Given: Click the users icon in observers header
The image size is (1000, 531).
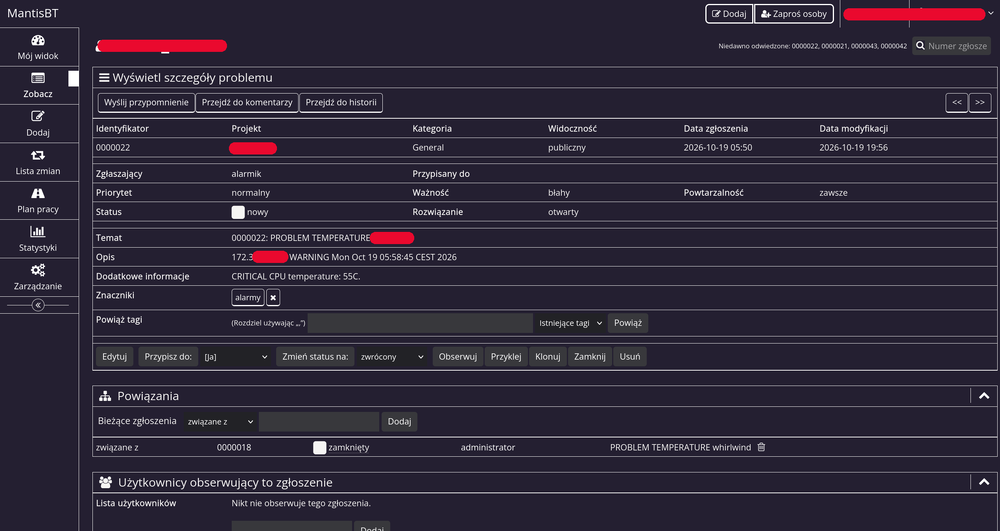Looking at the screenshot, I should (105, 483).
